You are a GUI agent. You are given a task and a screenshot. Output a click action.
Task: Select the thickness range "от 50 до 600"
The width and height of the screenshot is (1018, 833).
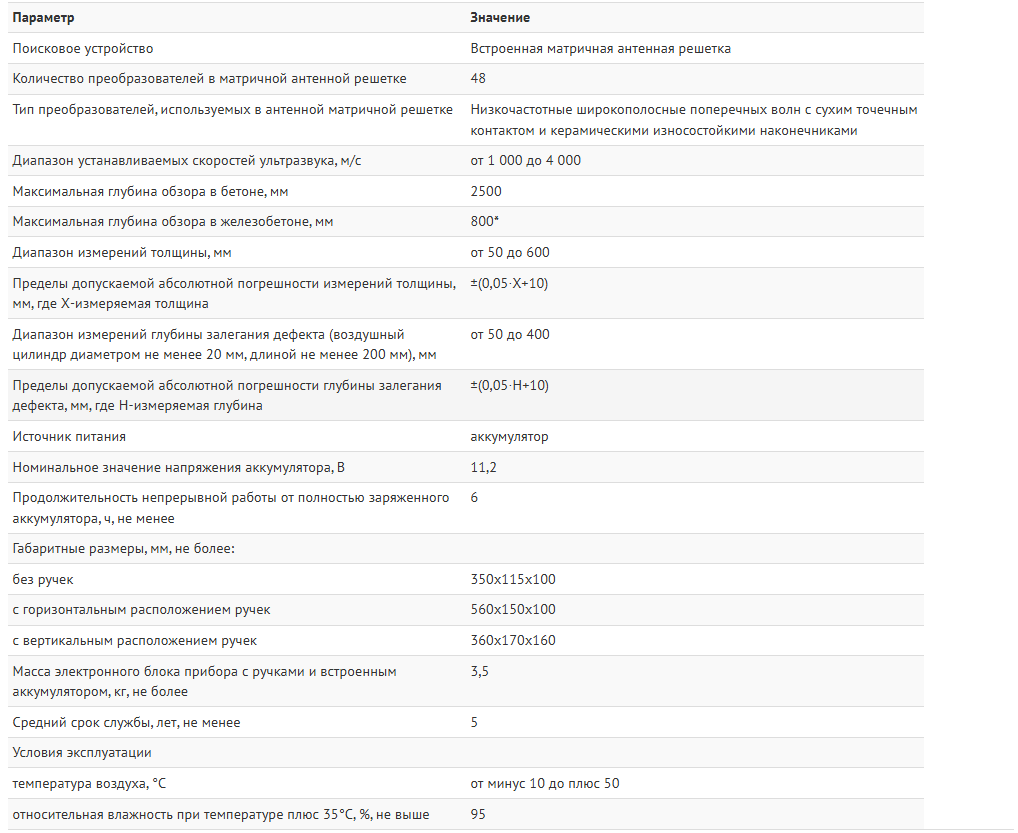click(510, 252)
